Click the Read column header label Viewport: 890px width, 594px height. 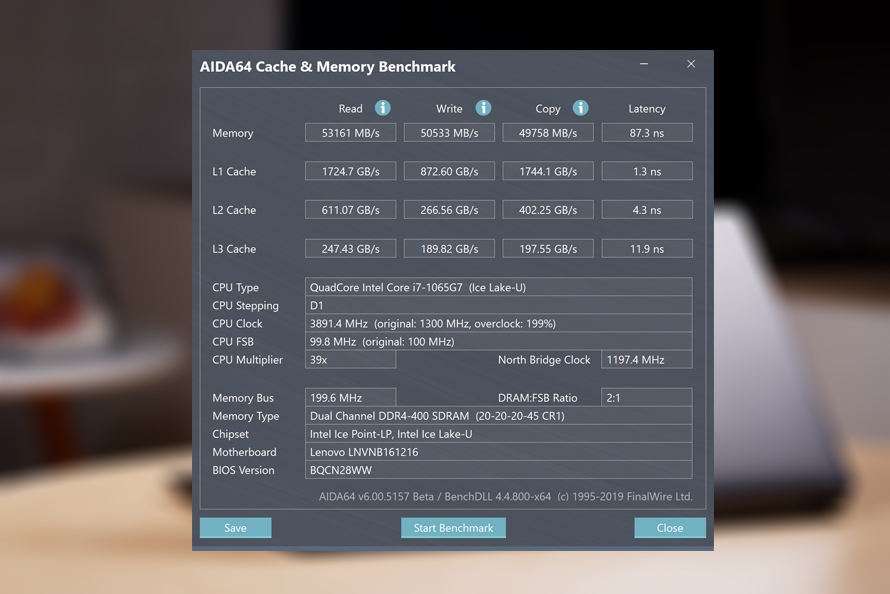[x=350, y=108]
